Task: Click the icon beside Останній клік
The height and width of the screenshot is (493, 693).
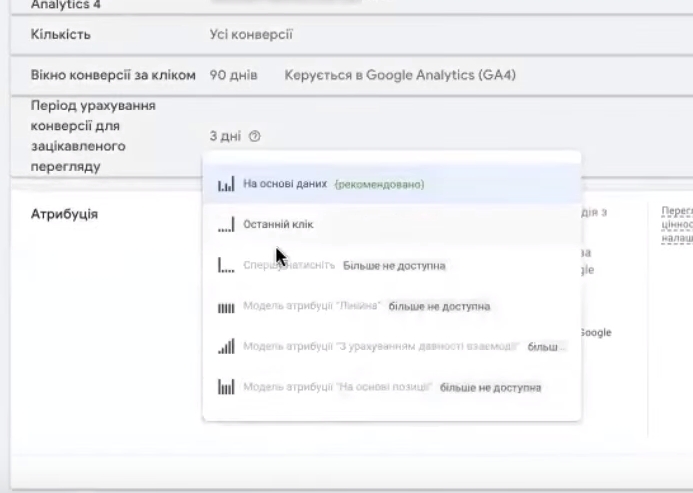Action: click(x=226, y=225)
